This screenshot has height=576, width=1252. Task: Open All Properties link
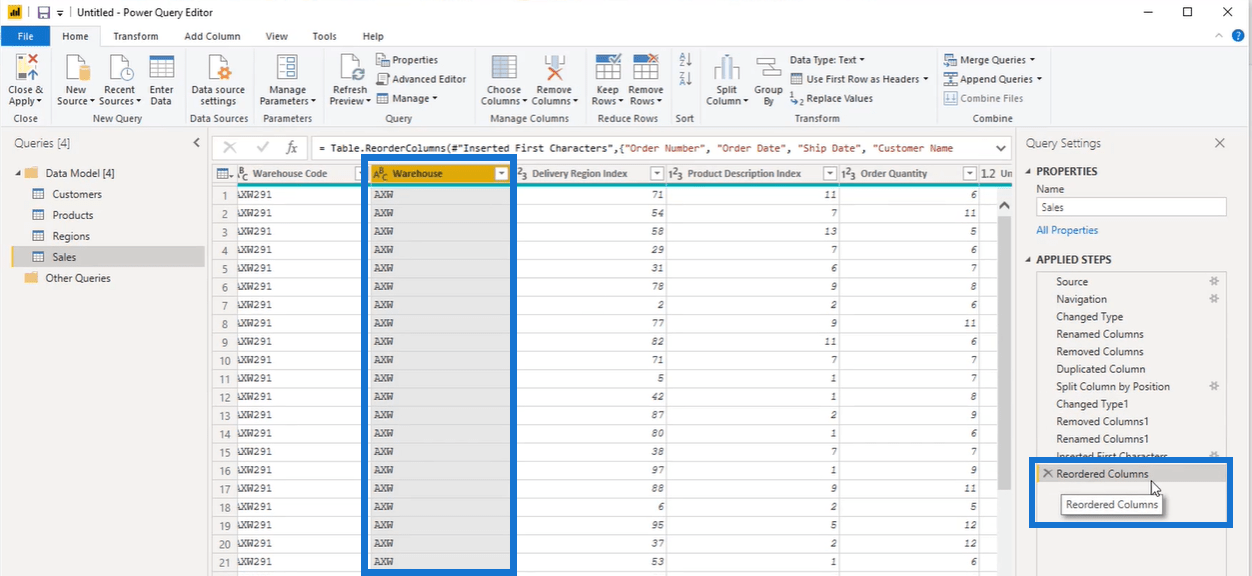[x=1067, y=230]
